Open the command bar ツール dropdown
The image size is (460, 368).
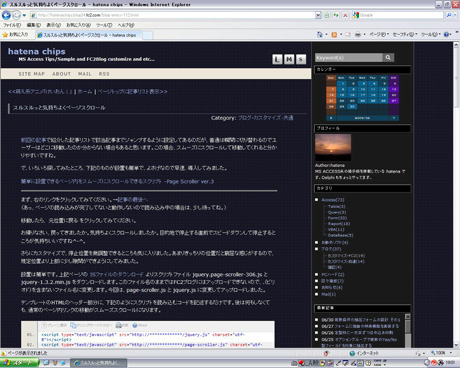point(431,34)
